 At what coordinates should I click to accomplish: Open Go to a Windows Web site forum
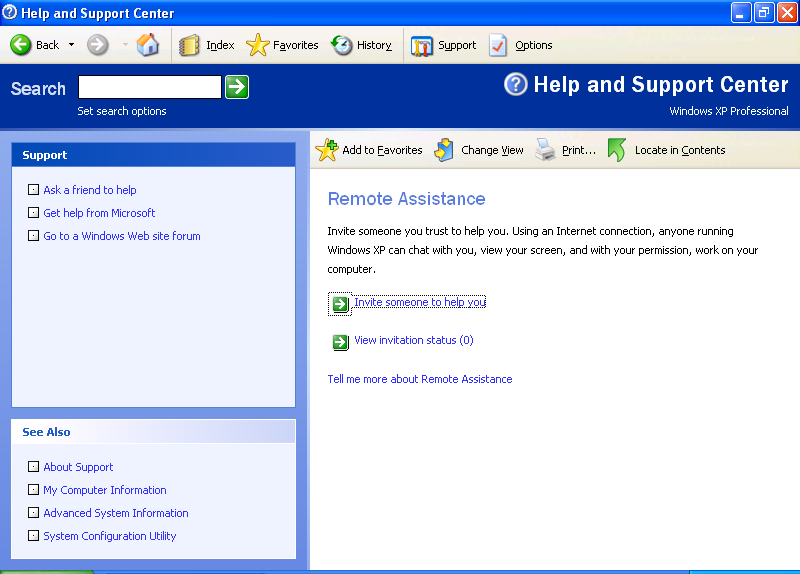tap(122, 236)
